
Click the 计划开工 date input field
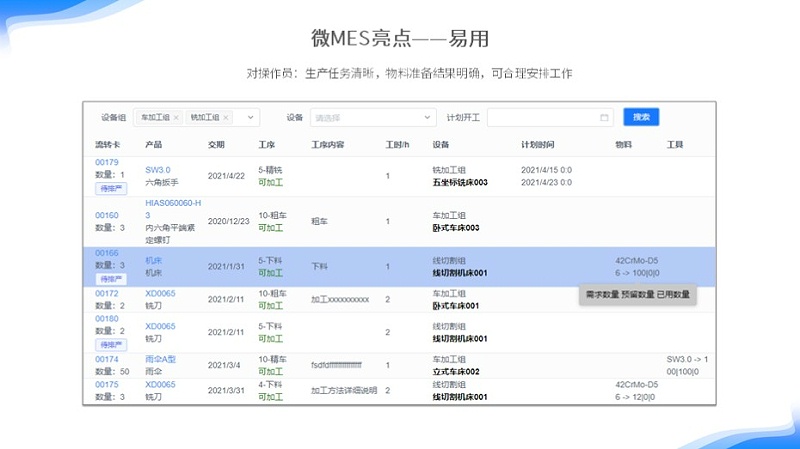[543, 117]
